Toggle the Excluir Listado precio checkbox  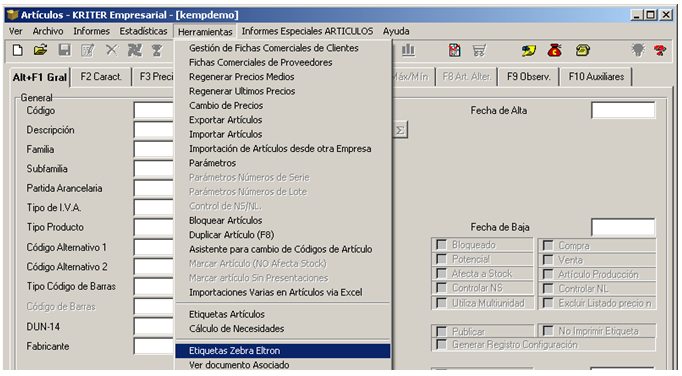(x=548, y=303)
